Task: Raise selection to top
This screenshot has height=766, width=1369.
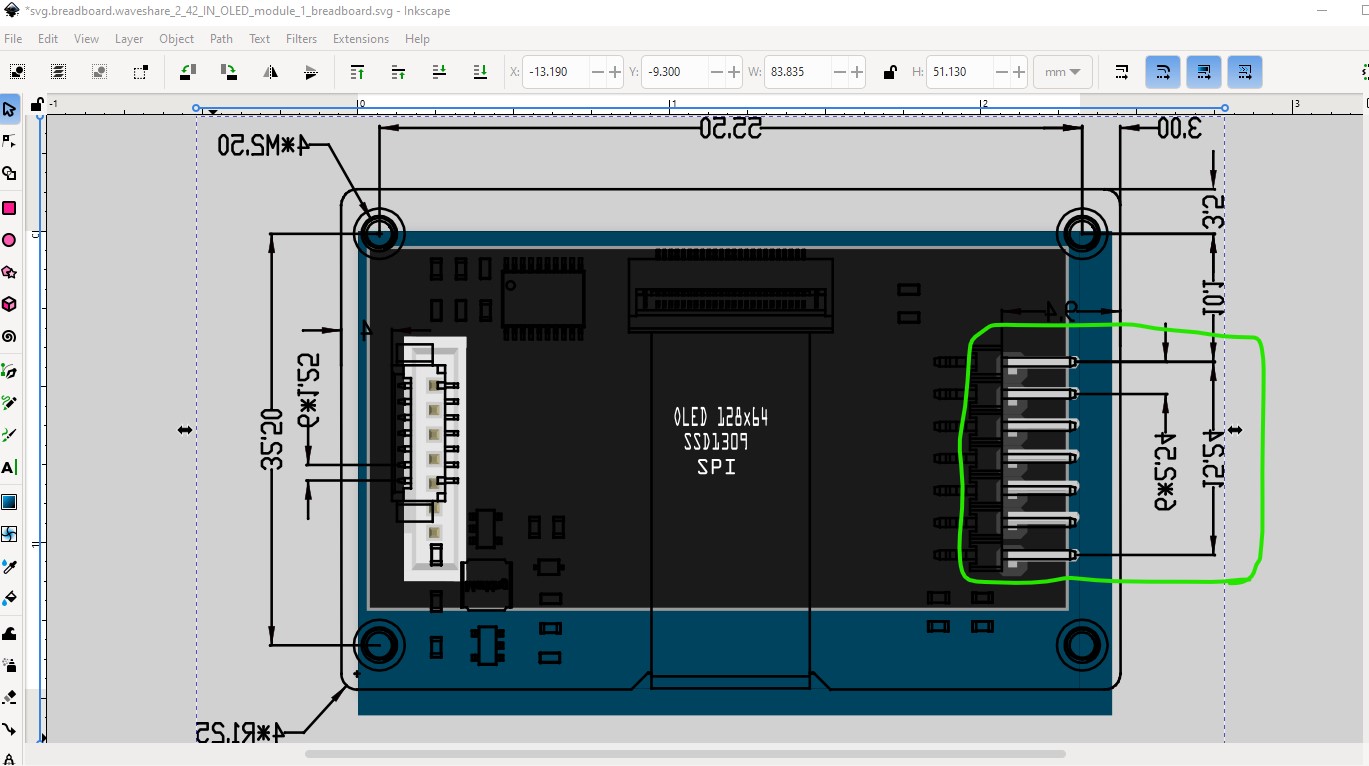Action: coord(357,72)
